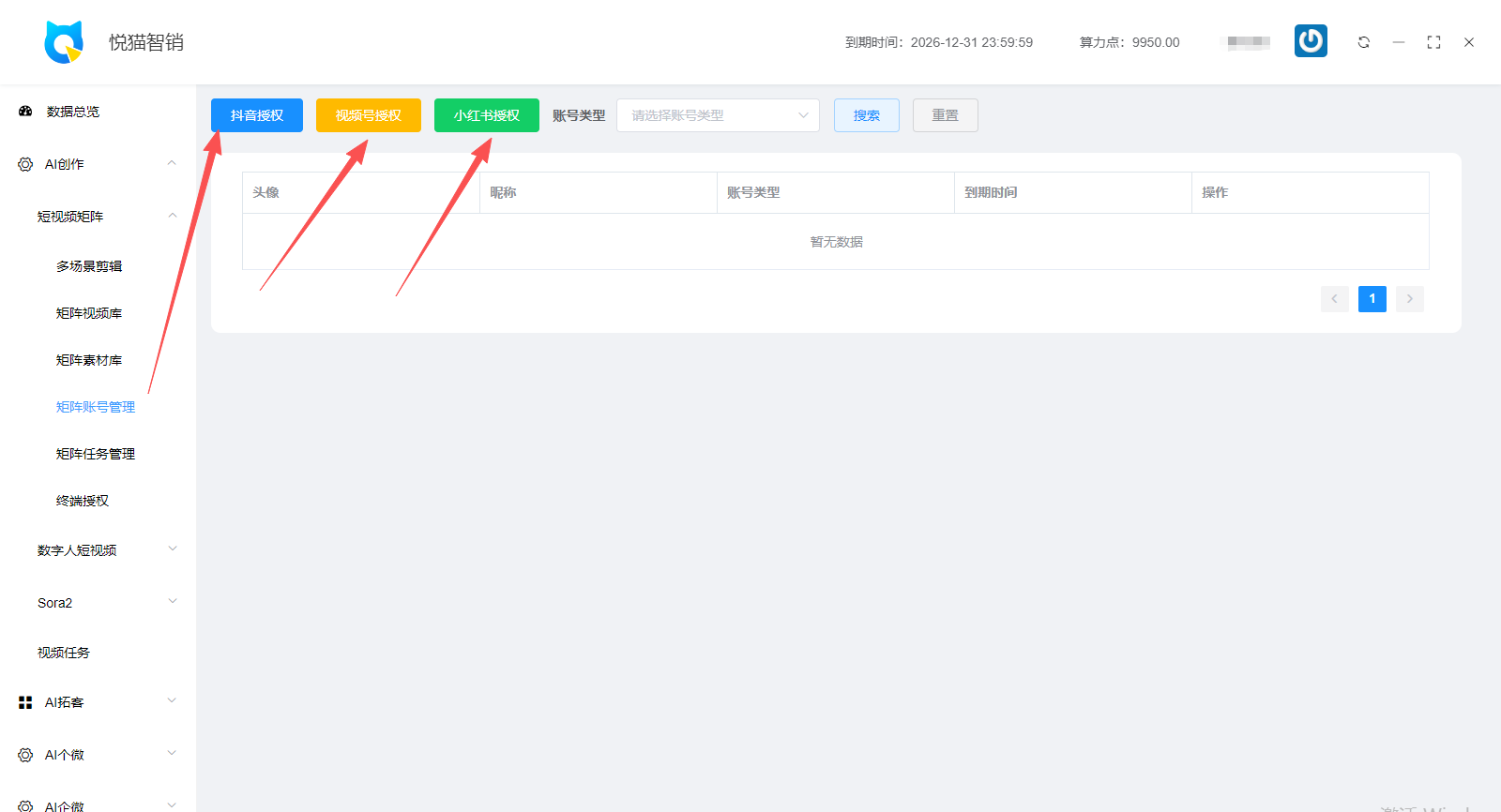Click the AI拓客 grid icon
Viewport: 1501px width, 812px height.
25,702
